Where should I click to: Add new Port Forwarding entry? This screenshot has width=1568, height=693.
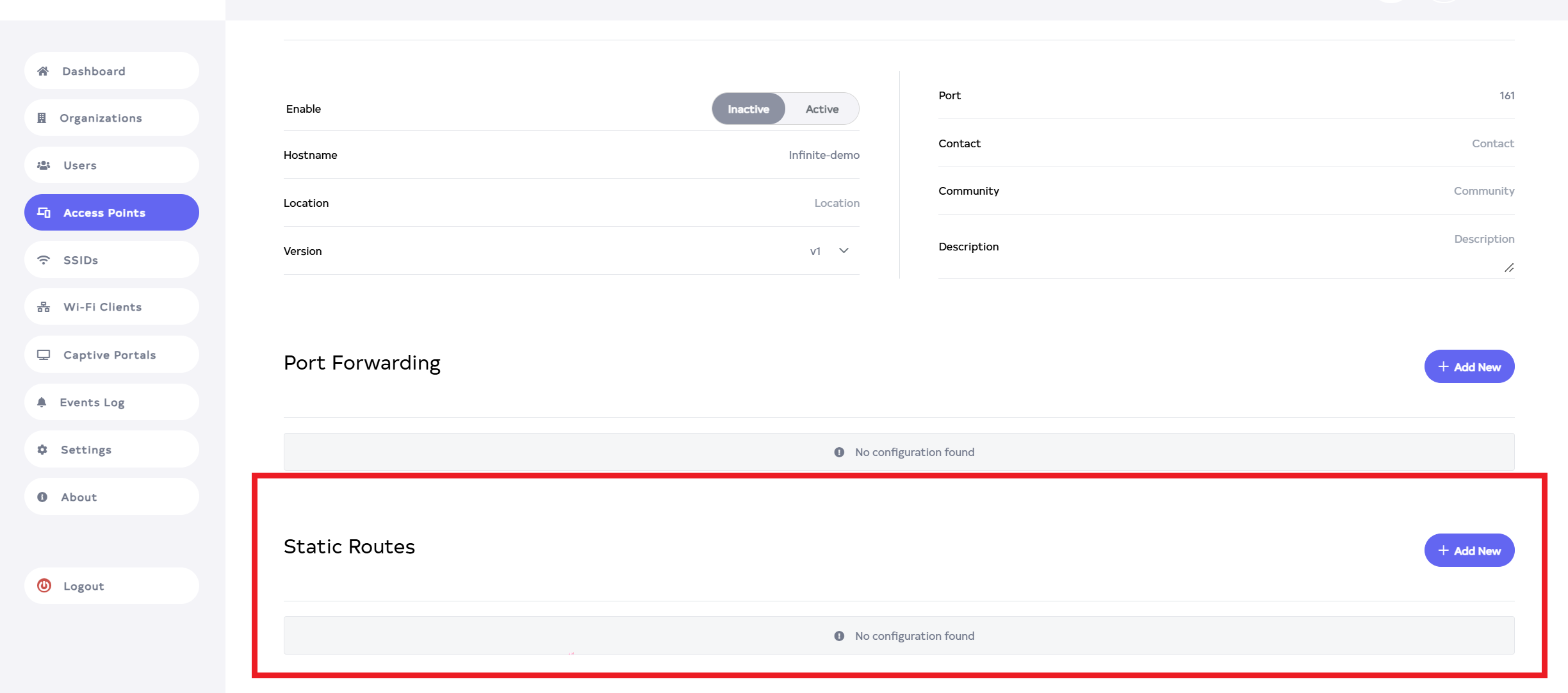pos(1469,367)
